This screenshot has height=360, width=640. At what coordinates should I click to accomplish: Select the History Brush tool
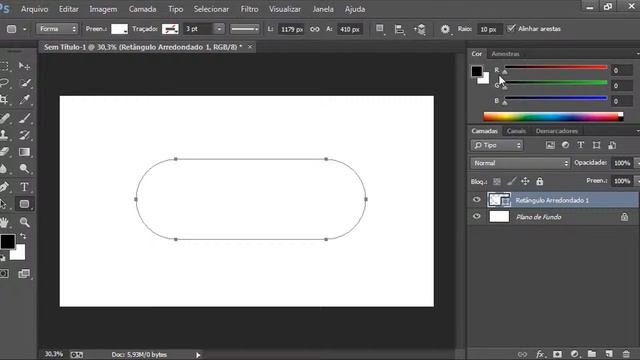click(24, 135)
